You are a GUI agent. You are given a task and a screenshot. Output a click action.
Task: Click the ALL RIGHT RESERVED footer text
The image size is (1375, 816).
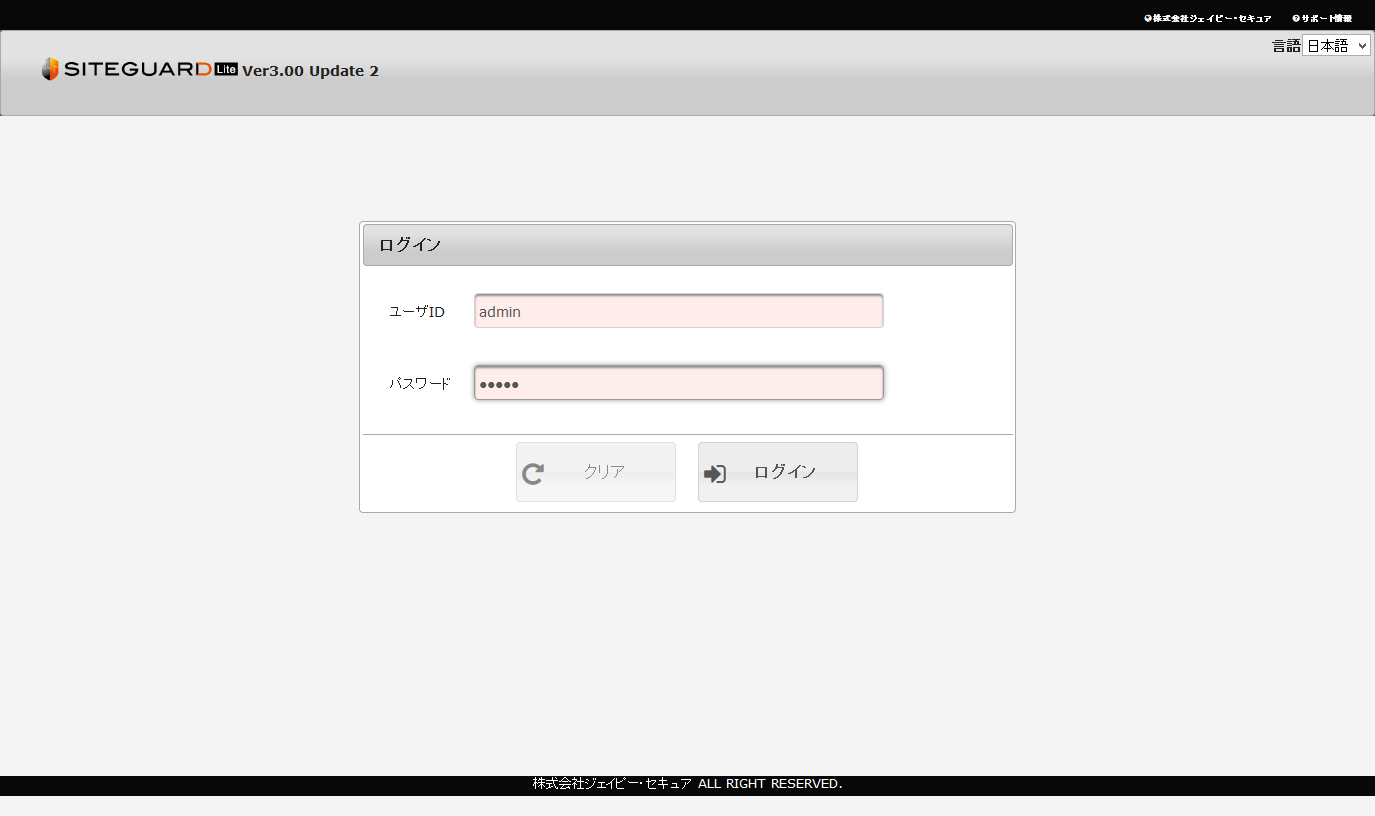[x=770, y=784]
